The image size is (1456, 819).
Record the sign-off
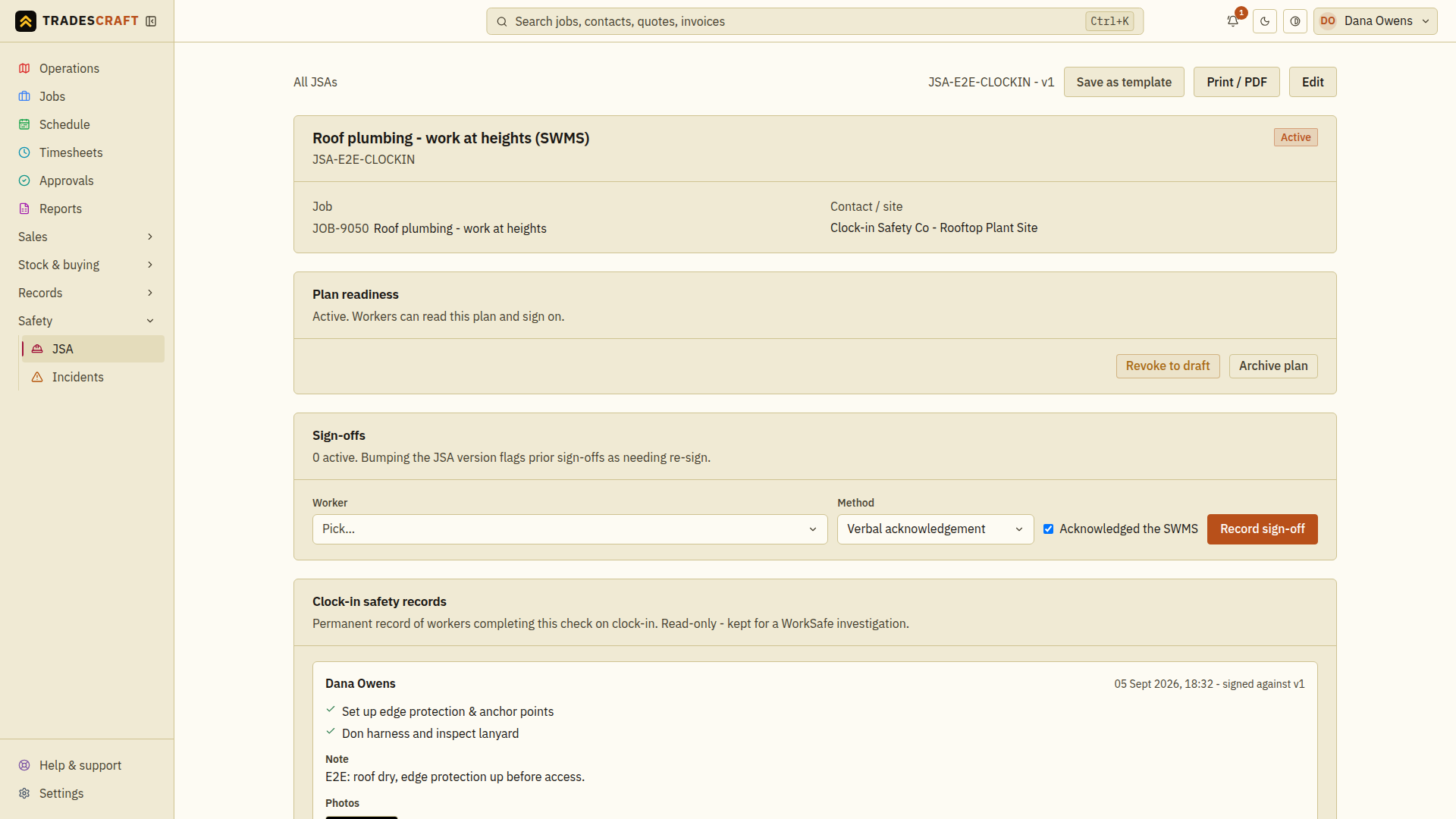tap(1263, 529)
